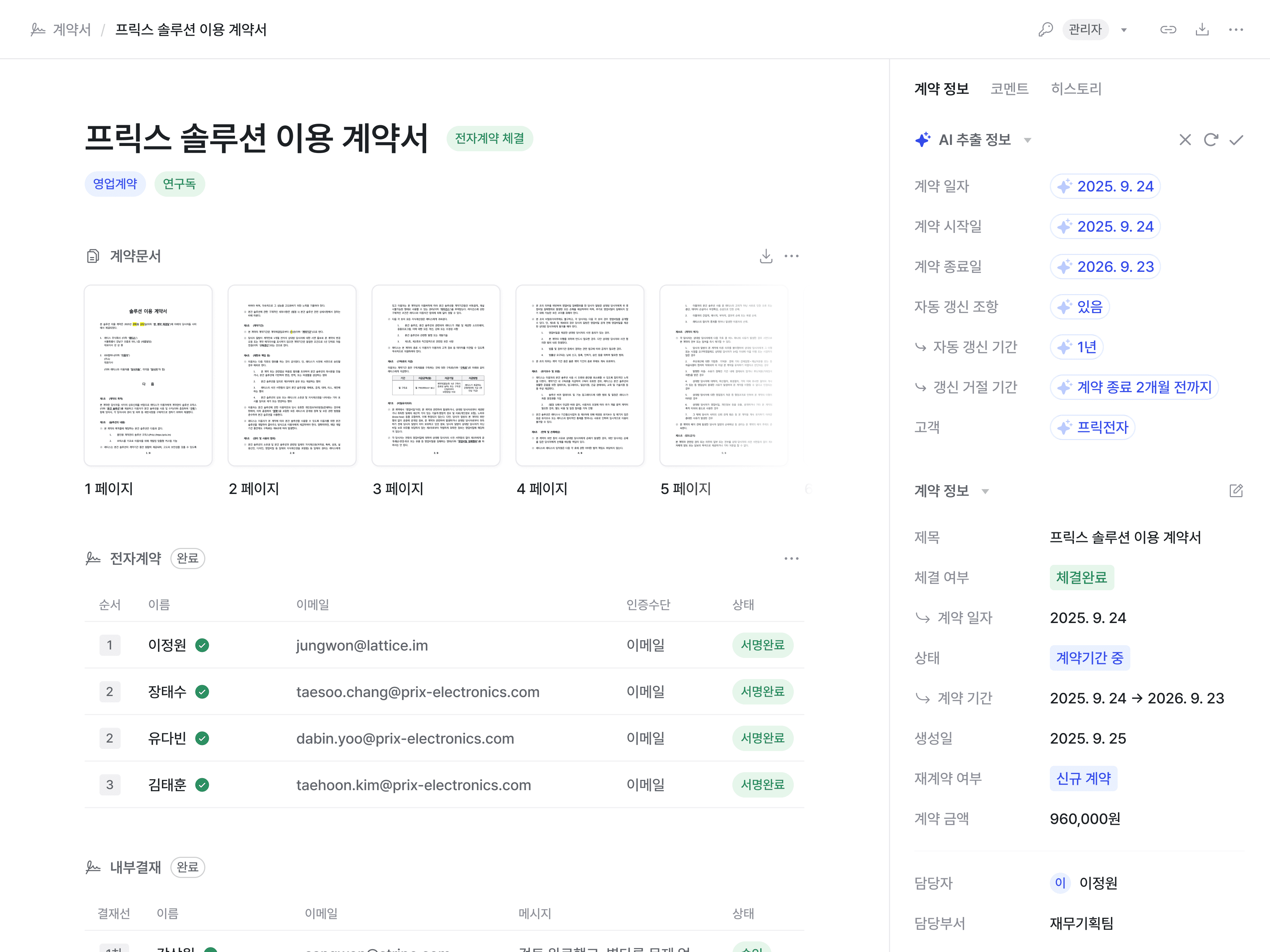Screen dimensions: 1270x952
Task: Switch to the 히스토리 tab
Action: click(x=1076, y=89)
